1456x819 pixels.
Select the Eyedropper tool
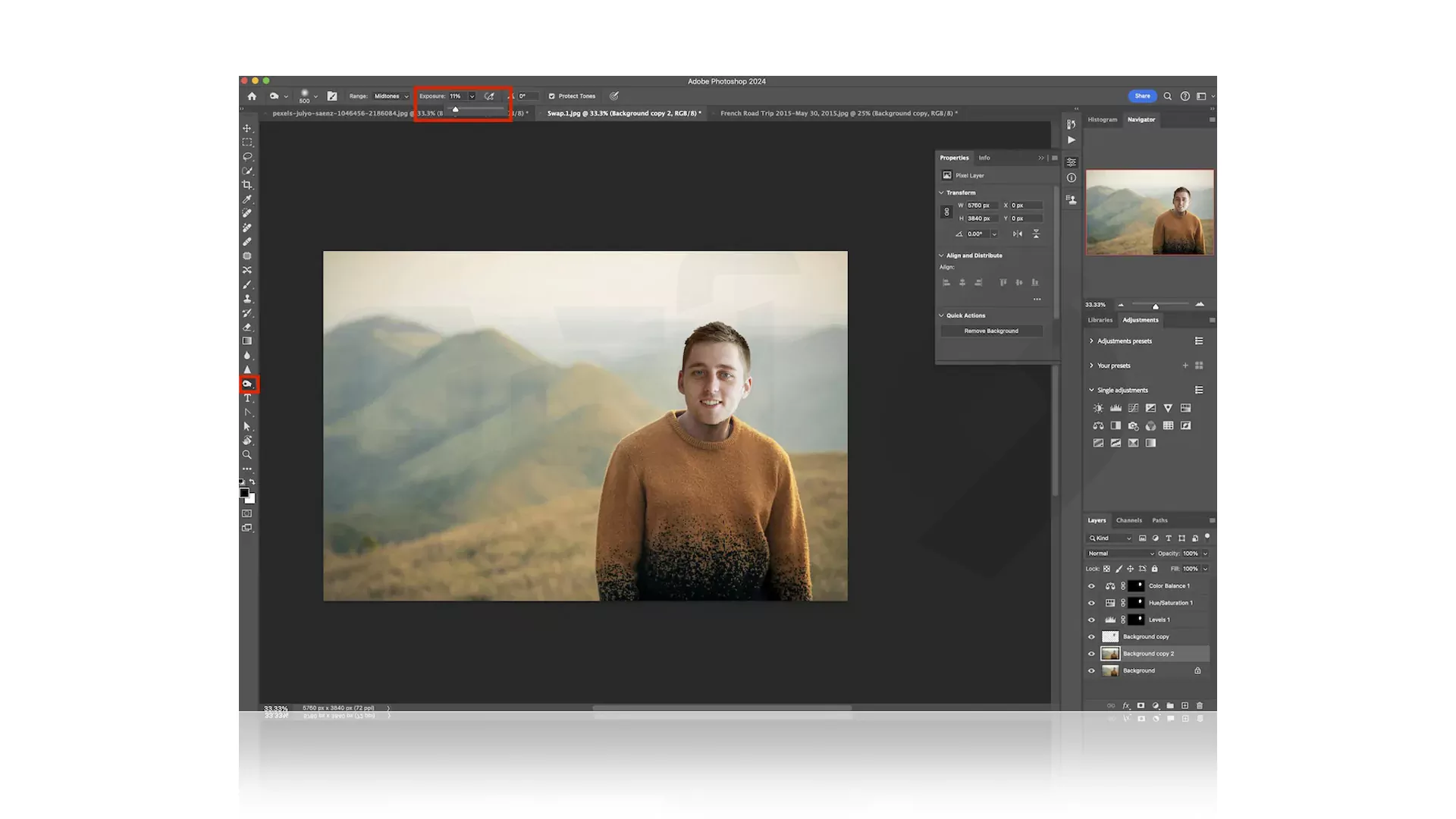click(x=247, y=199)
